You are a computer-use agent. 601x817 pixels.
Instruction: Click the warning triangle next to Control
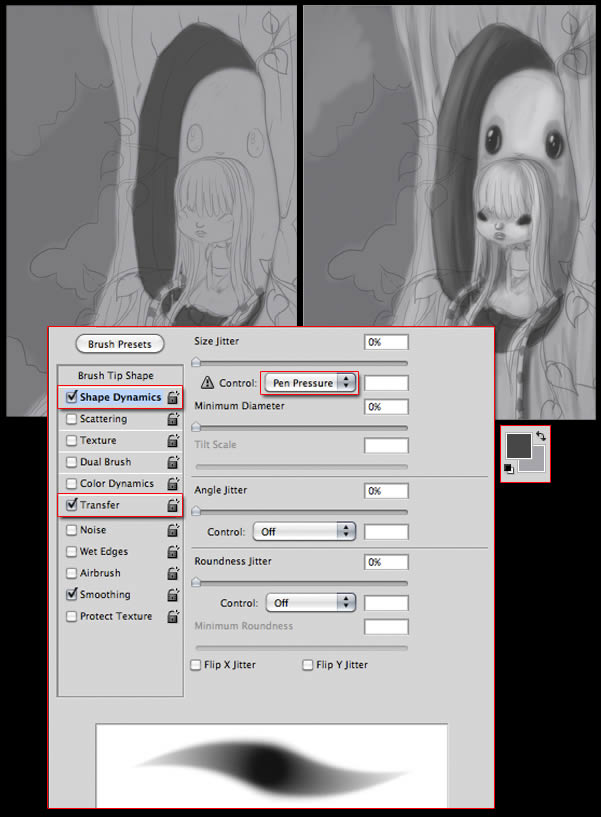pyautogui.click(x=207, y=383)
